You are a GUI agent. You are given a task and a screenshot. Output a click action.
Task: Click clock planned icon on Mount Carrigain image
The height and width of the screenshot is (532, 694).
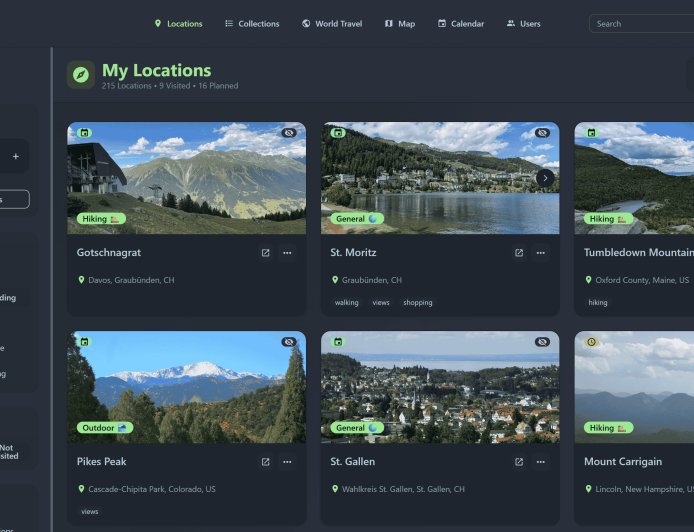pyautogui.click(x=592, y=342)
